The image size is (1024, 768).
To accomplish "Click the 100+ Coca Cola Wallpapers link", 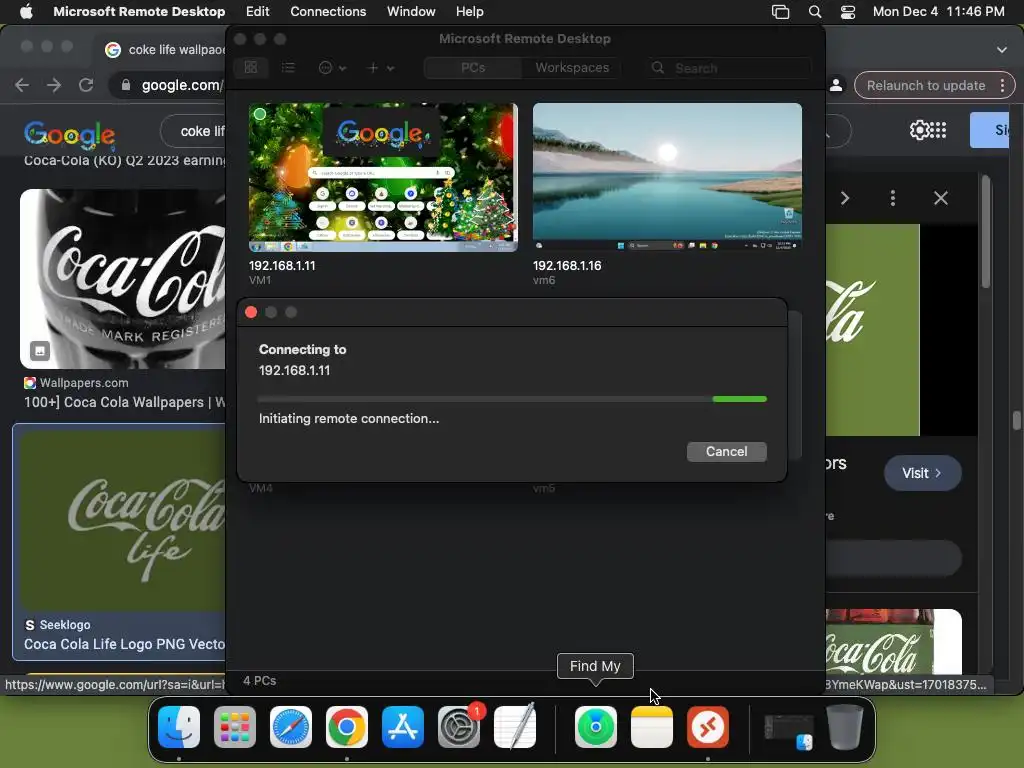I will point(125,402).
